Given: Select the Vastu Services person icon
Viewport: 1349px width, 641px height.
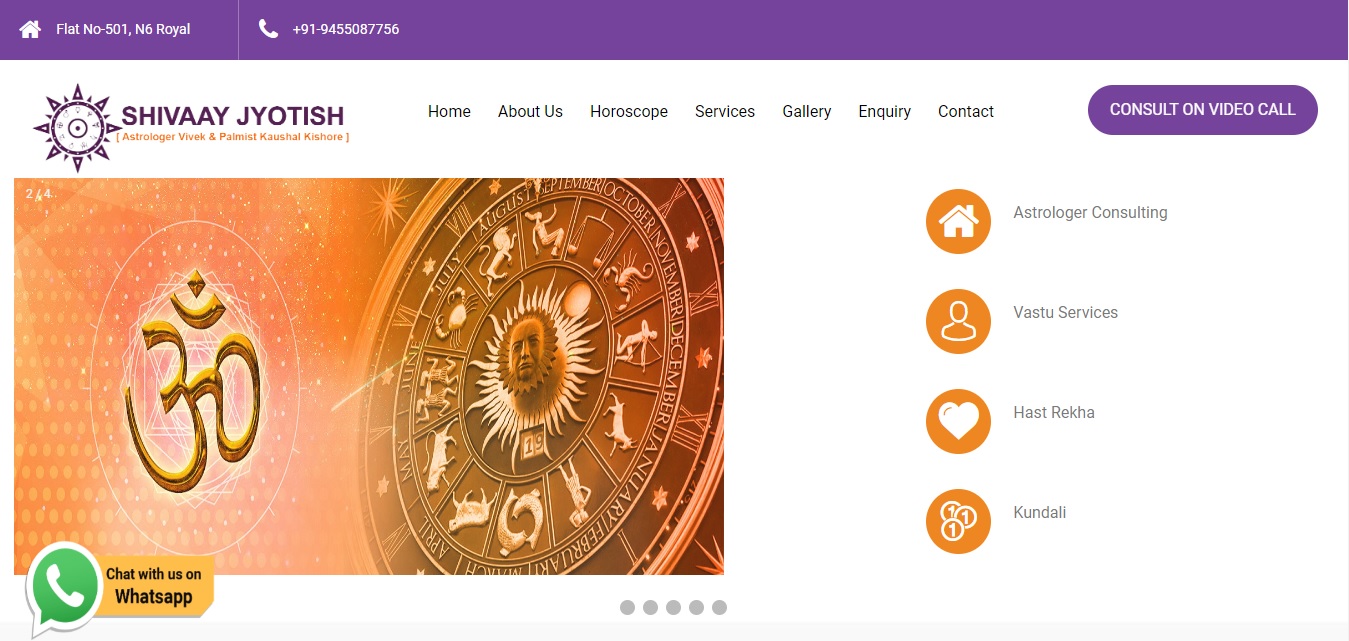Looking at the screenshot, I should click(958, 321).
